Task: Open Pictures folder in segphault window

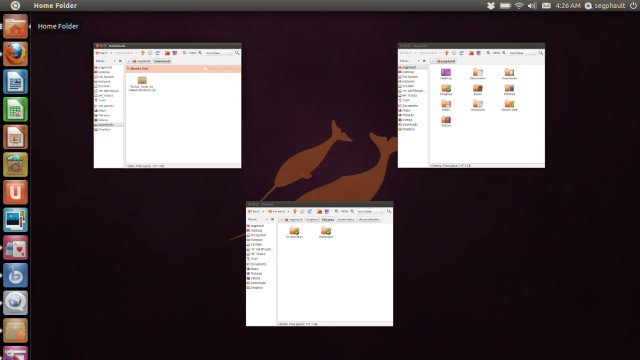Action: [x=509, y=90]
